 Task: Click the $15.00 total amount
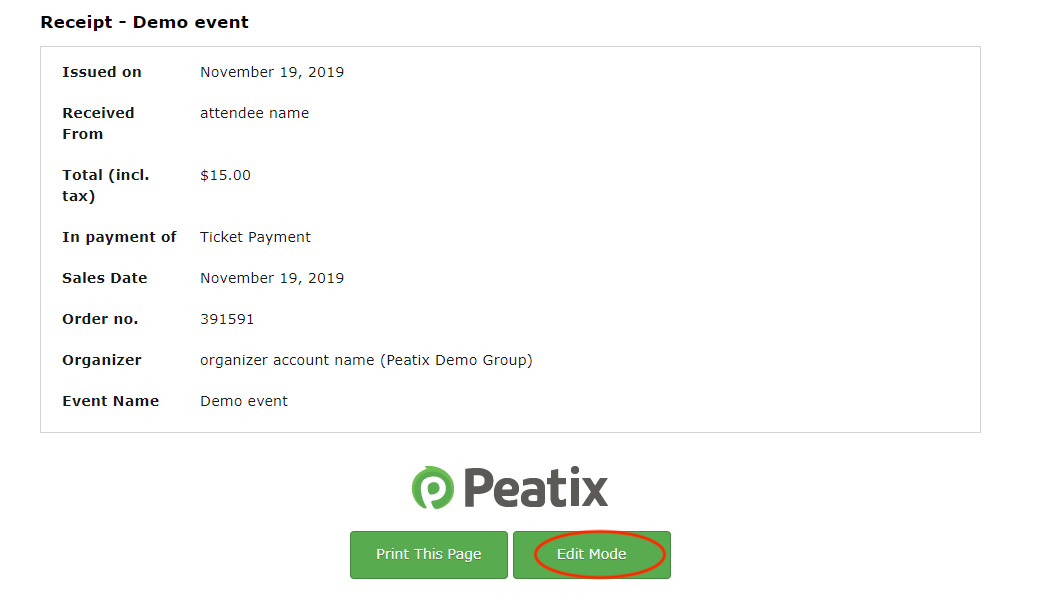tap(225, 174)
